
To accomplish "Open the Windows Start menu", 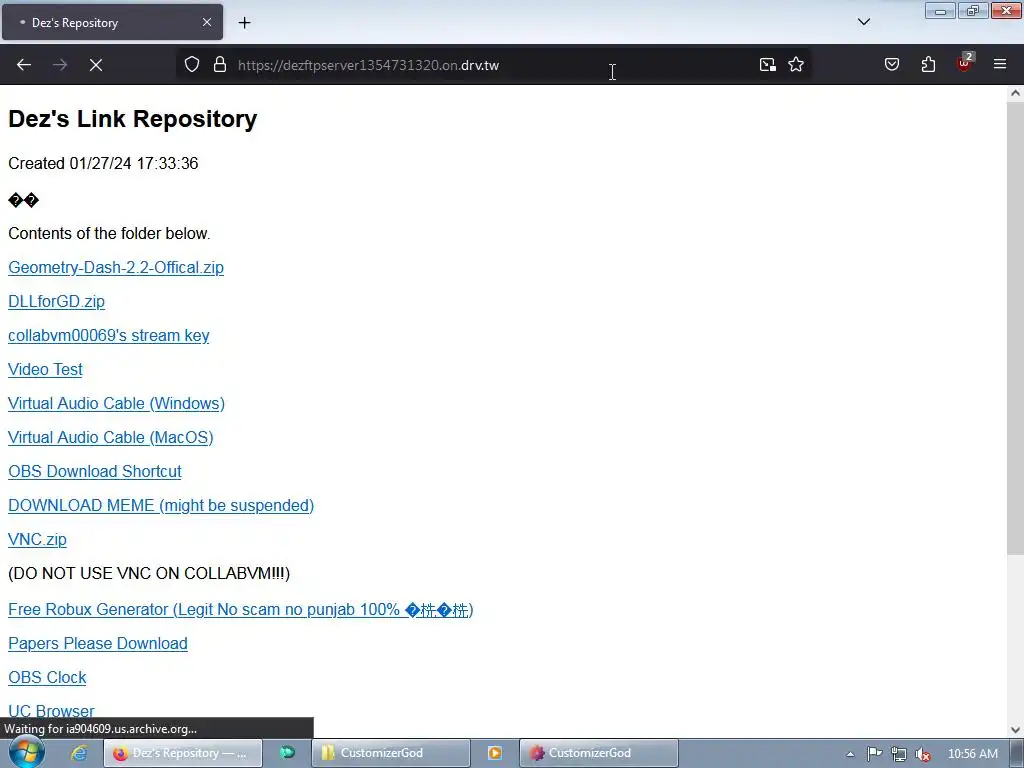I will click(x=26, y=753).
